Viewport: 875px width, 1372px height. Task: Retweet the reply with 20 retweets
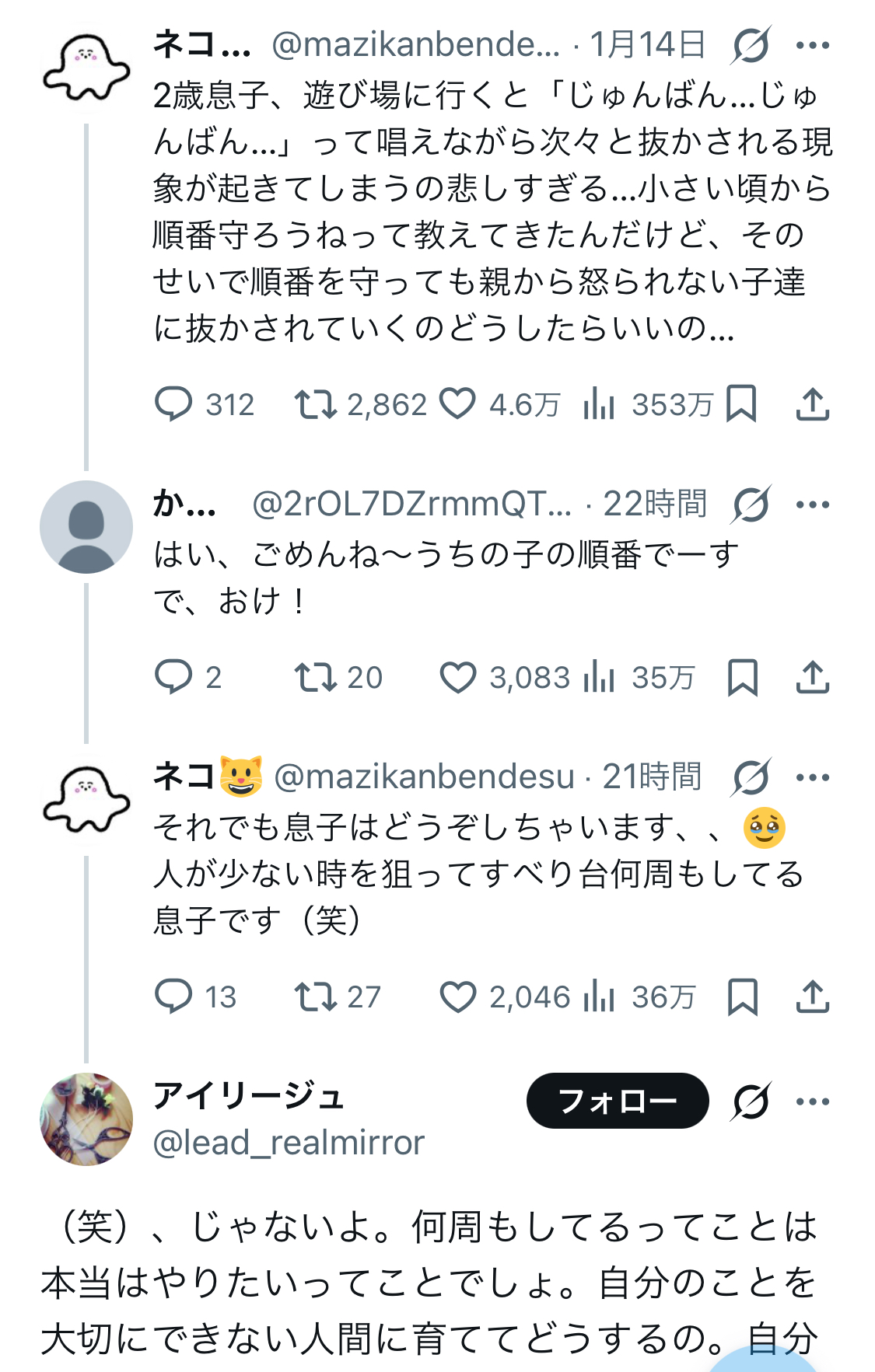tap(315, 677)
